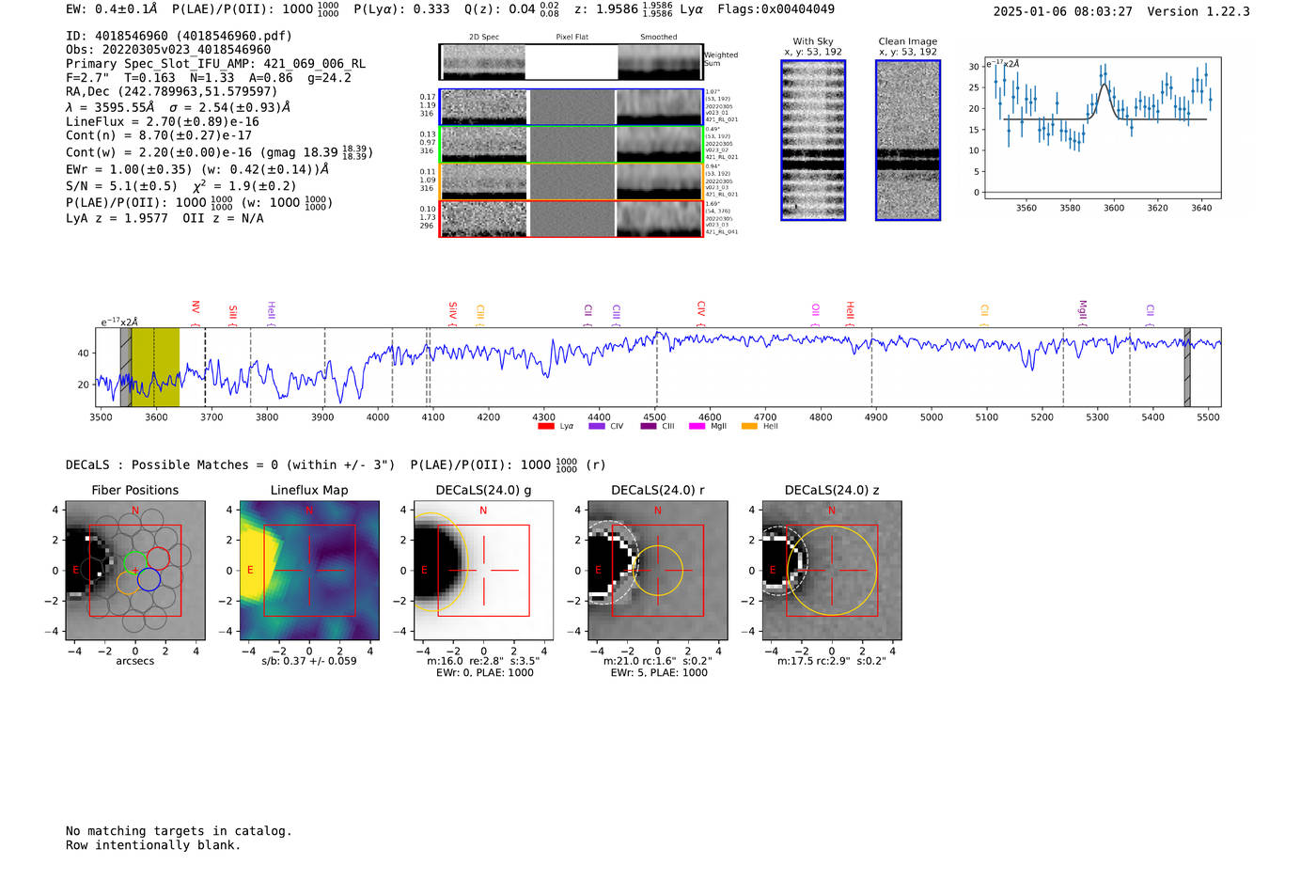Click the Gaussian fit emission-line plot
The image size is (1316, 896).
(x=1102, y=129)
